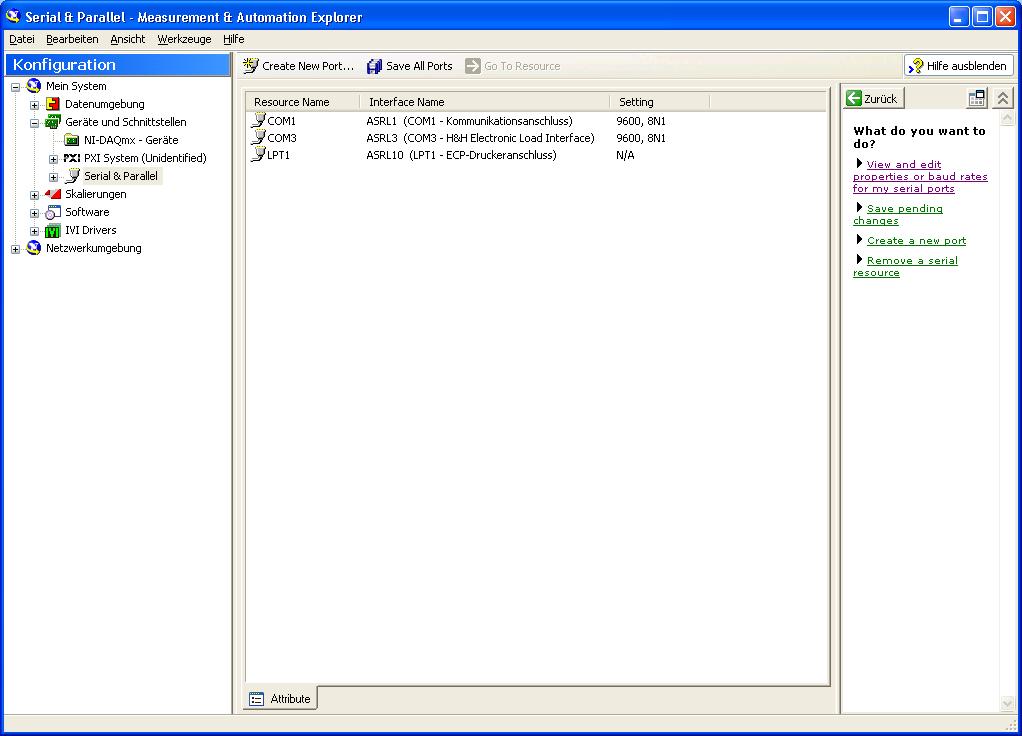Click the COM3 port icon in the list
This screenshot has height=736, width=1022.
point(259,138)
